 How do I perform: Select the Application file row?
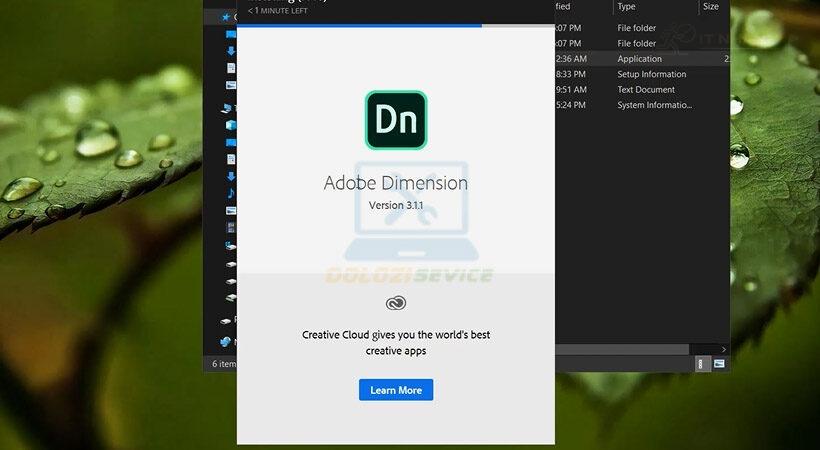[640, 59]
